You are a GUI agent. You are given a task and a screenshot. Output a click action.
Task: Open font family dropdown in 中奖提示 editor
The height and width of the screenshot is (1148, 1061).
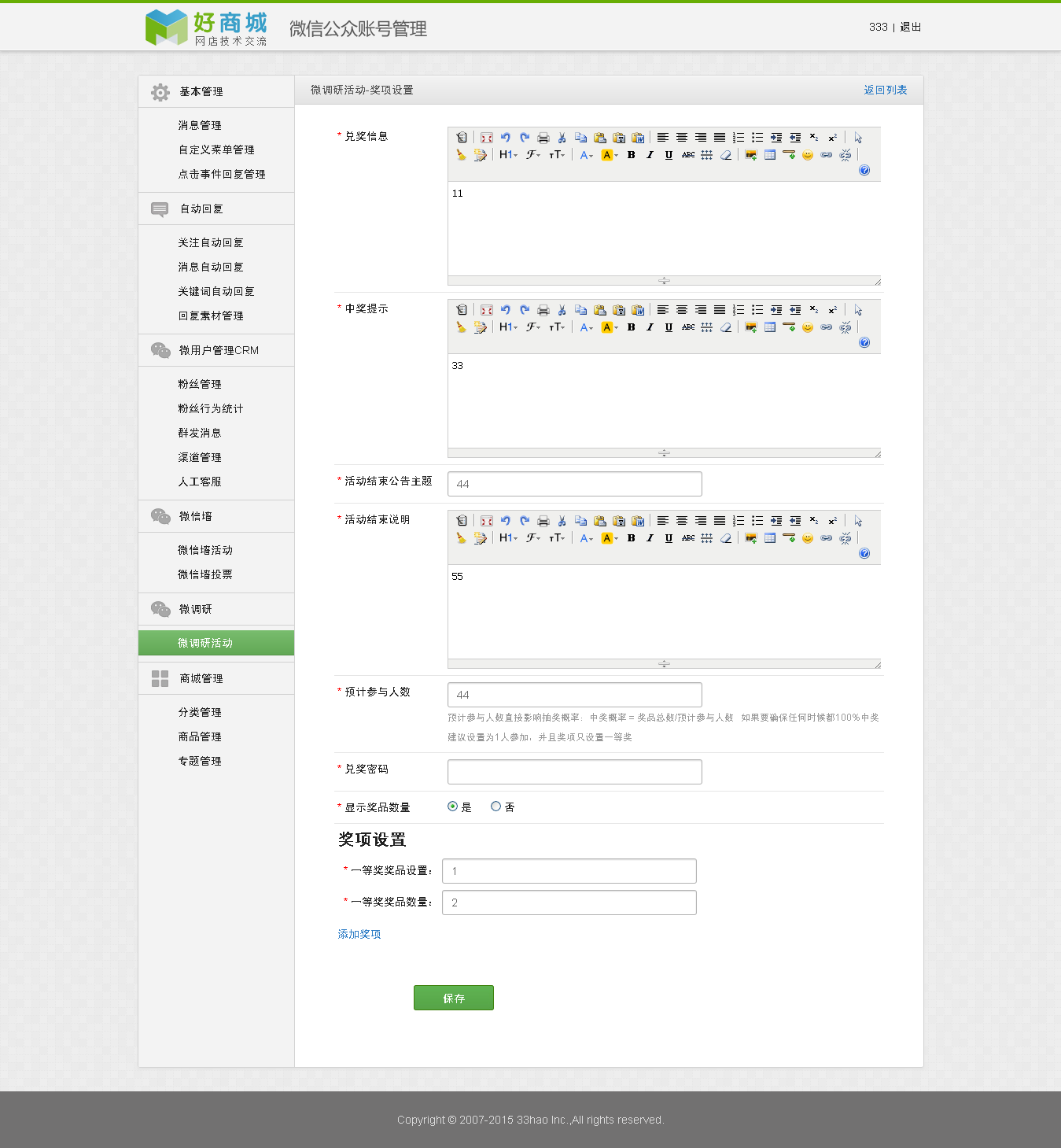point(534,327)
